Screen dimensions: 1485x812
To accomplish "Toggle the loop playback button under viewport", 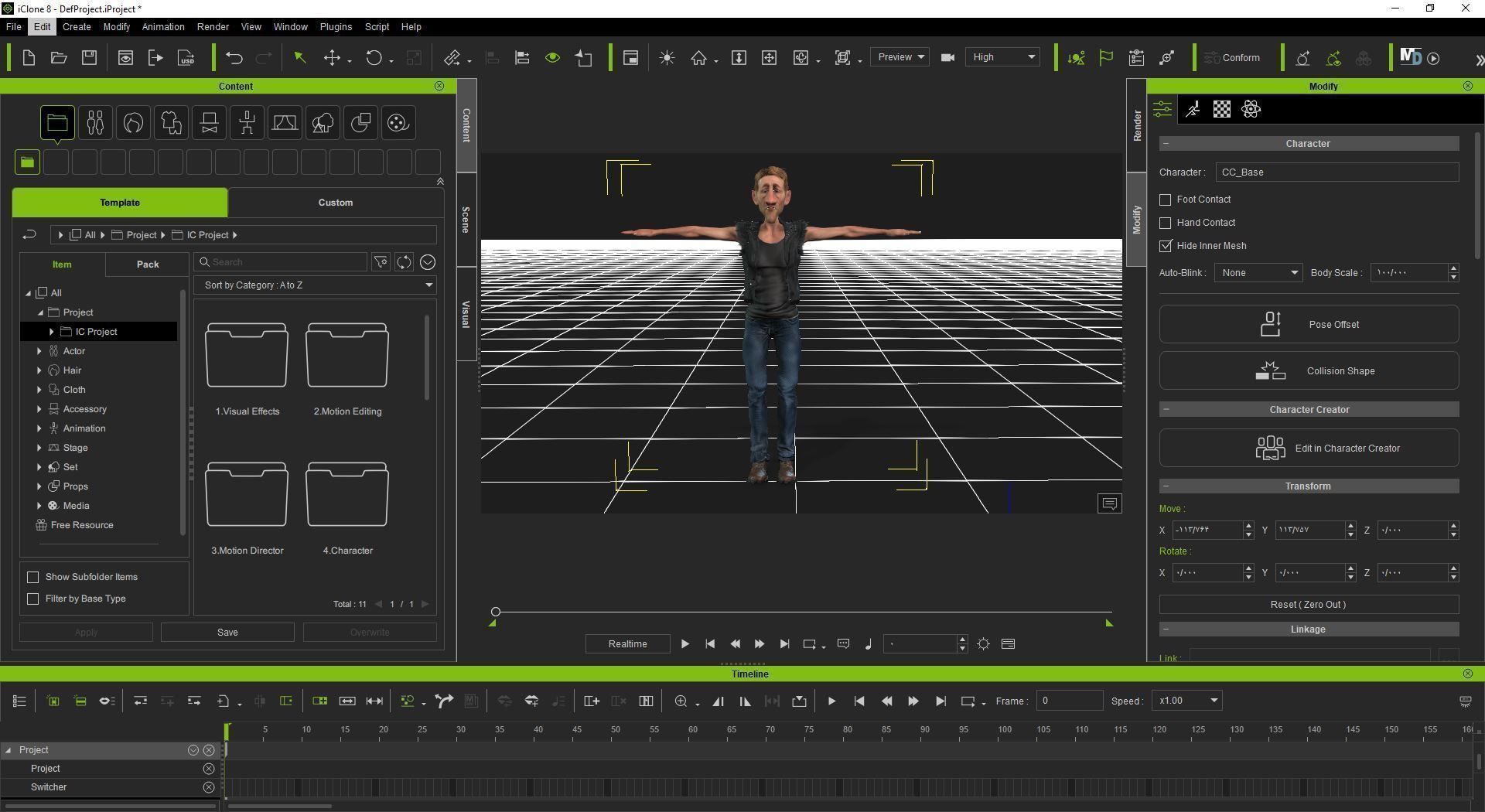I will click(810, 644).
